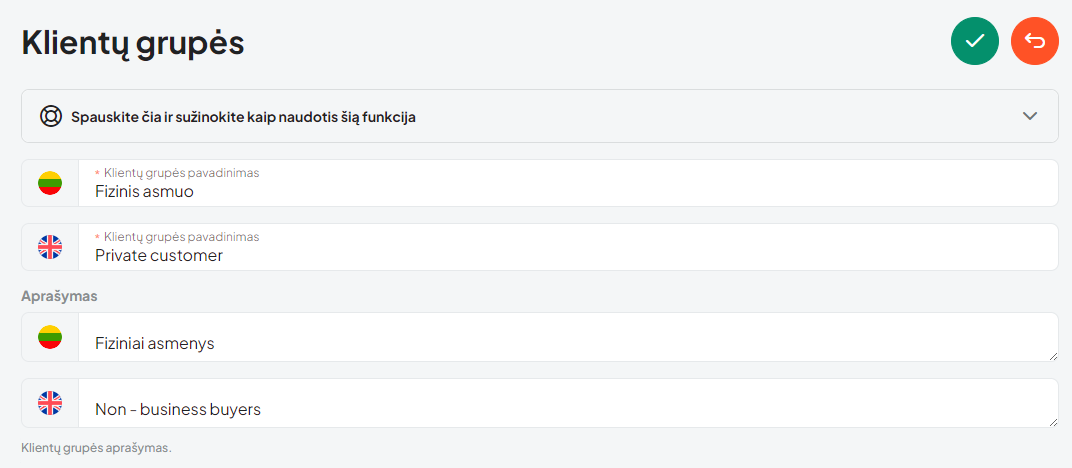Focus the 'Fizinis asmuo' name field
1072x468 pixels.
568,183
